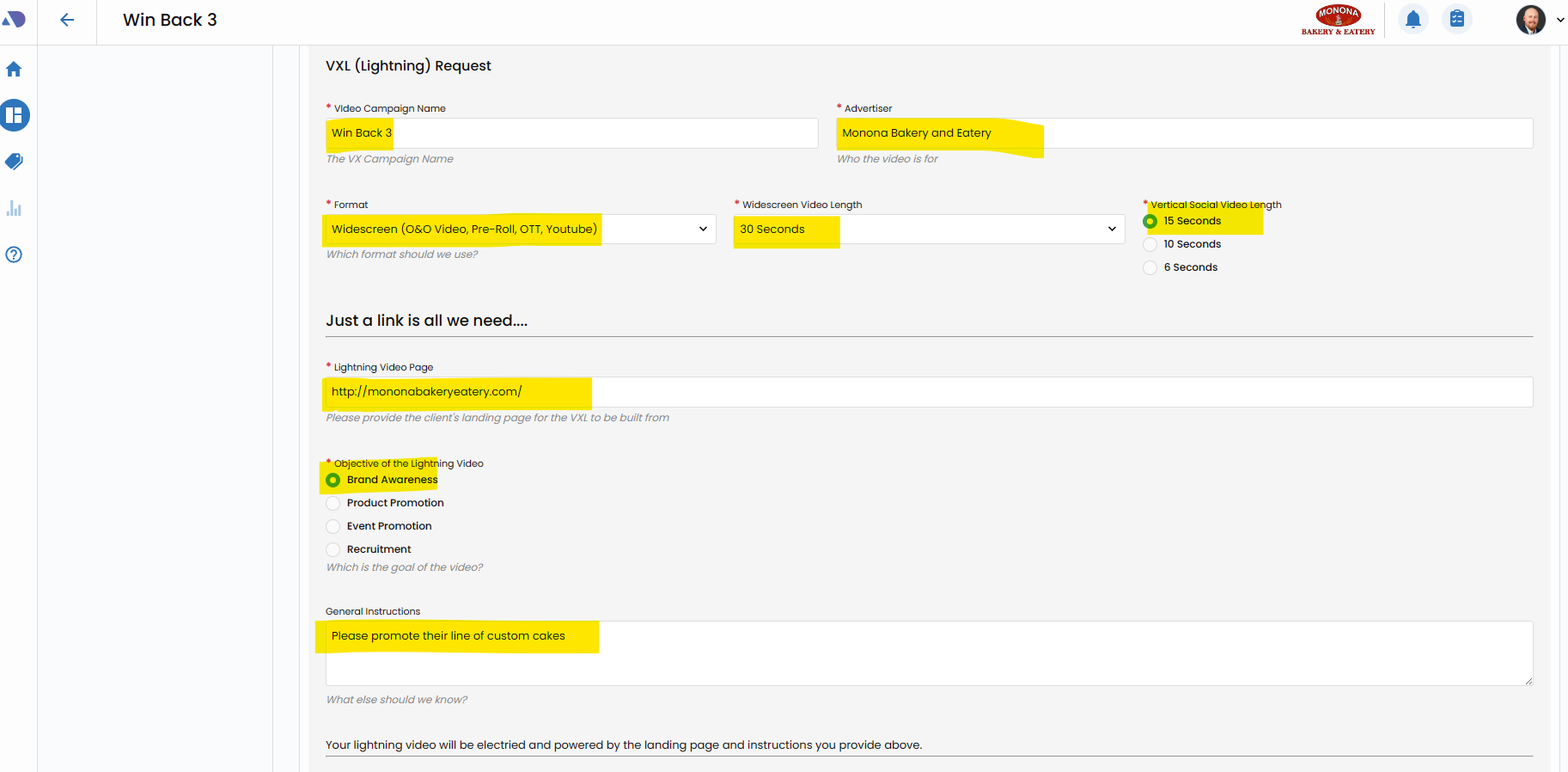Open the bar chart reports icon

[14, 208]
